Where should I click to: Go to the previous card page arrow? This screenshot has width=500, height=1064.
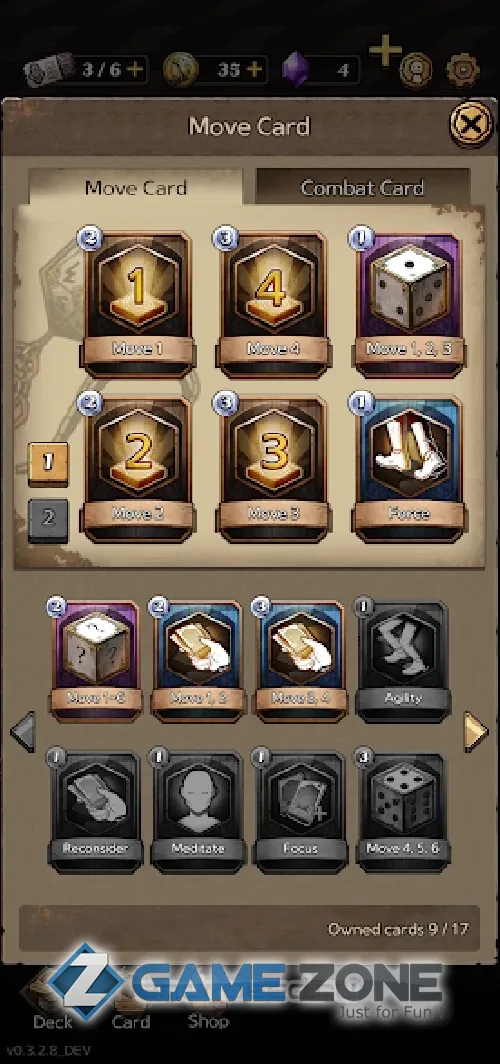tap(23, 732)
